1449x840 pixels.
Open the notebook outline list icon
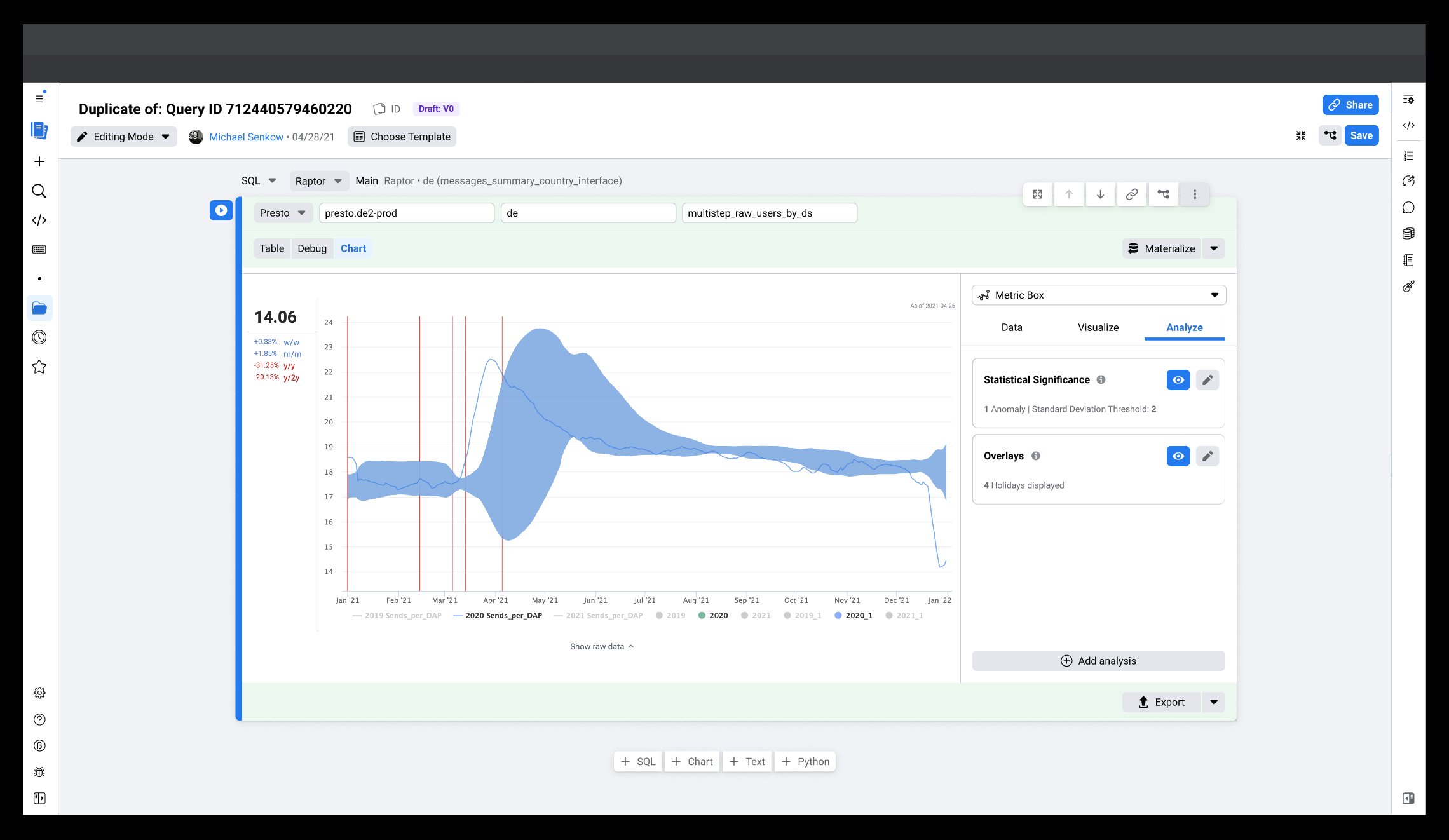[x=1408, y=155]
